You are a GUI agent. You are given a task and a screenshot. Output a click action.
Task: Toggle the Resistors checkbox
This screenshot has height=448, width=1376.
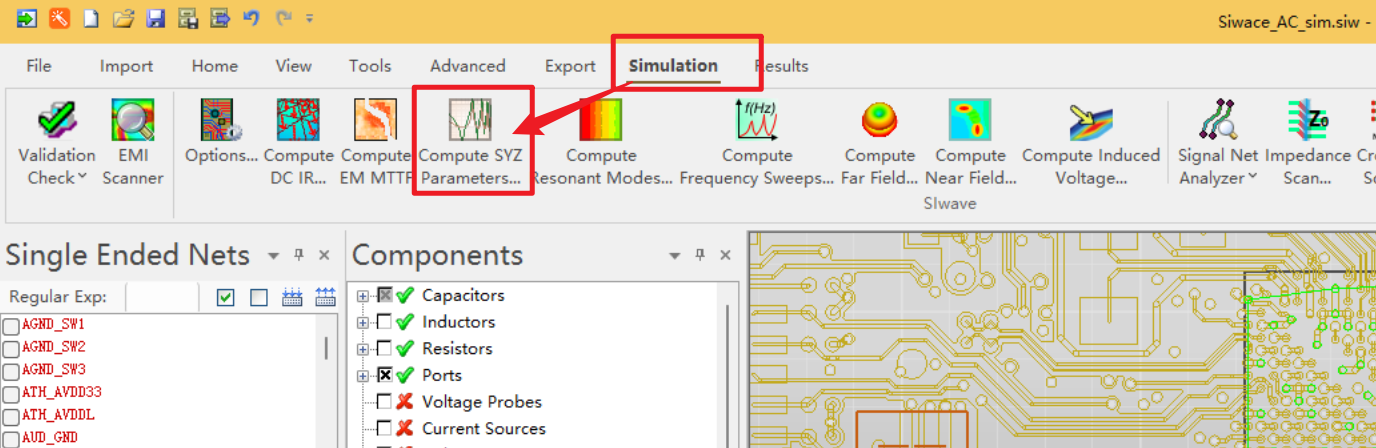[384, 349]
